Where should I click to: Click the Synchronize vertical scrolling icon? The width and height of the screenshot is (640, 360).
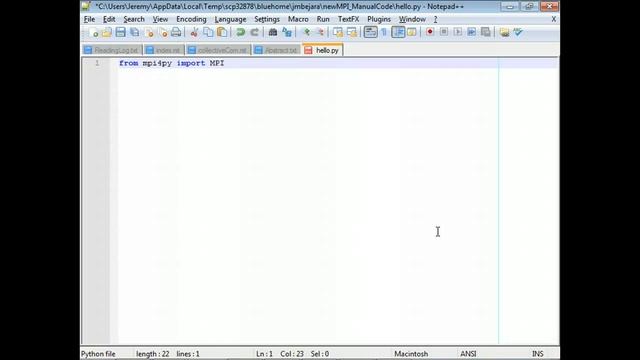338,32
